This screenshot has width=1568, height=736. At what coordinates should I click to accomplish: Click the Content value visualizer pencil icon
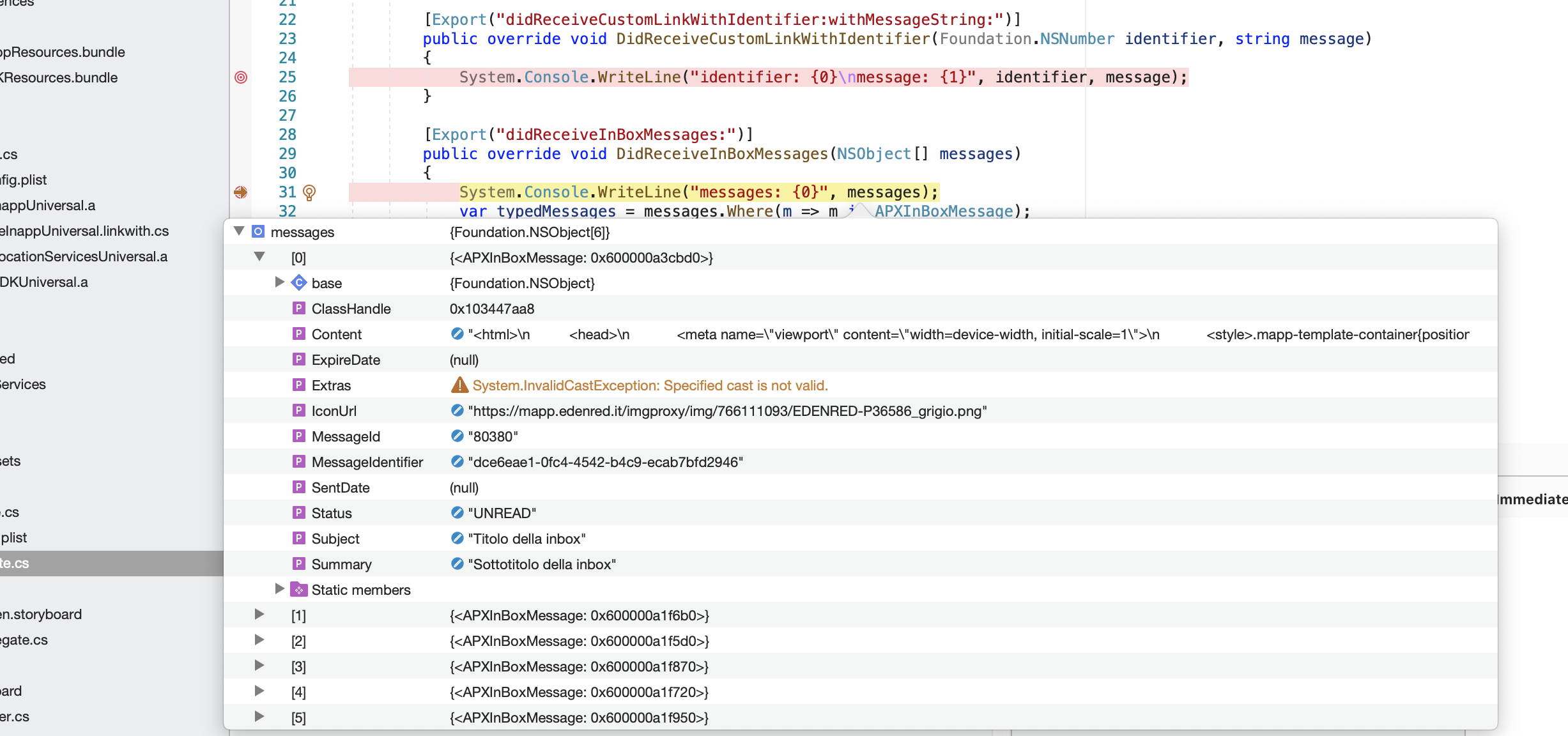point(457,333)
